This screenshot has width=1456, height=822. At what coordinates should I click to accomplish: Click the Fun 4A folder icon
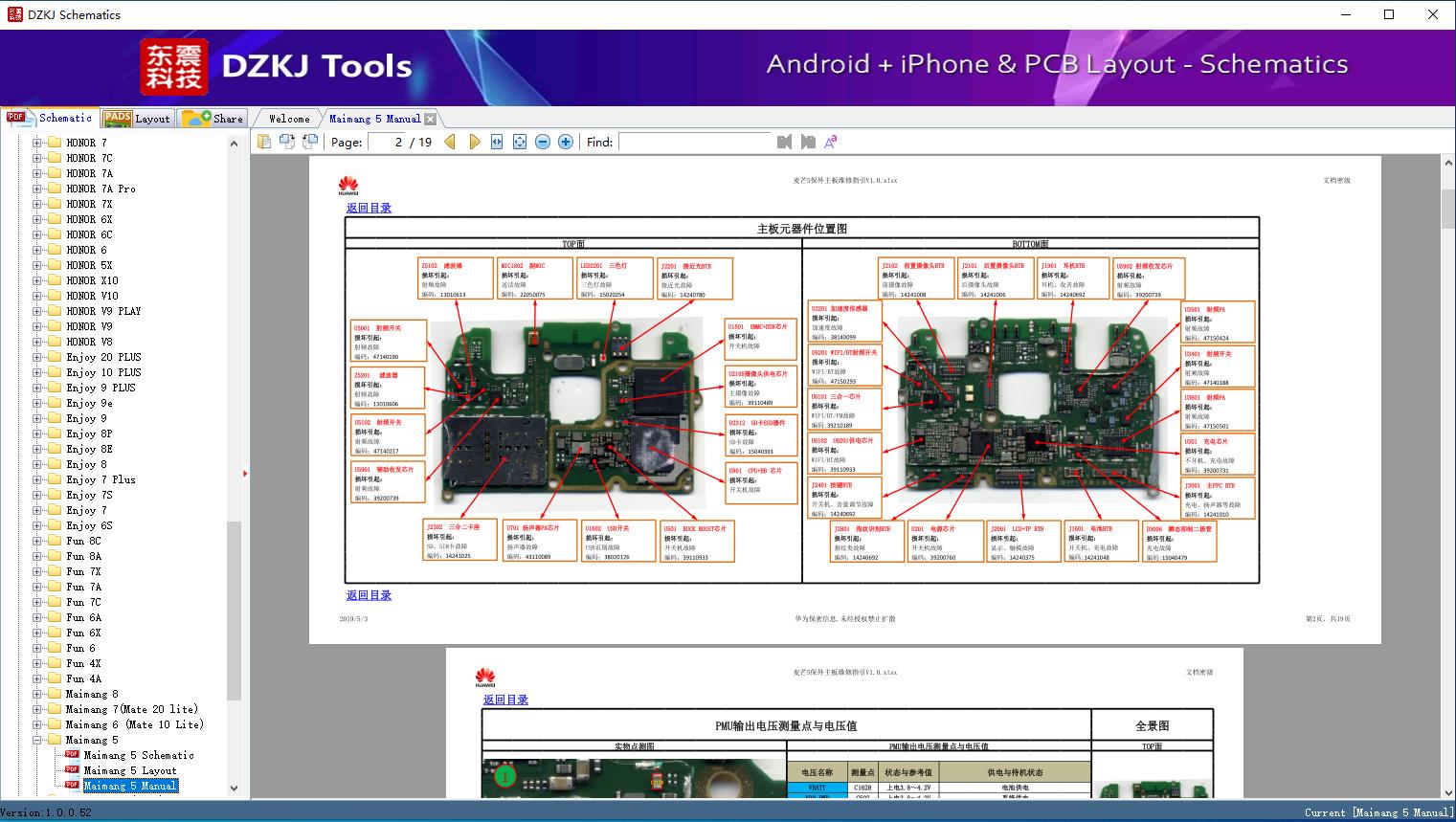tap(55, 678)
